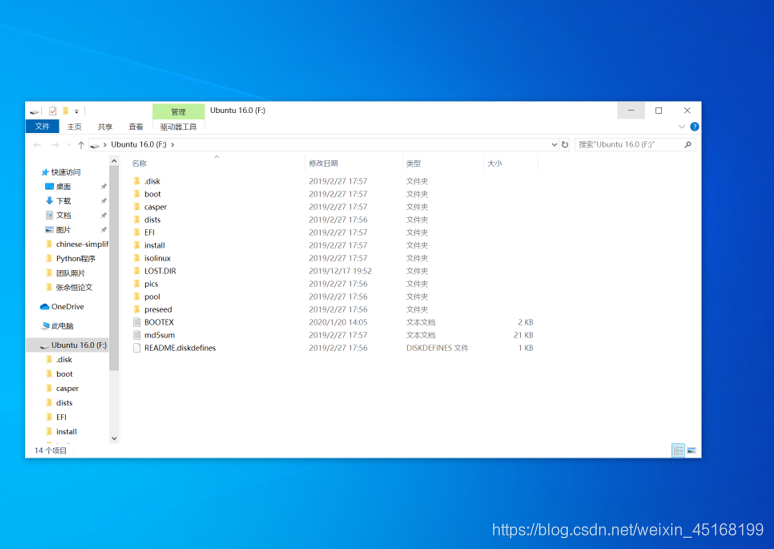Open the 文件 ribbon menu

(x=42, y=126)
